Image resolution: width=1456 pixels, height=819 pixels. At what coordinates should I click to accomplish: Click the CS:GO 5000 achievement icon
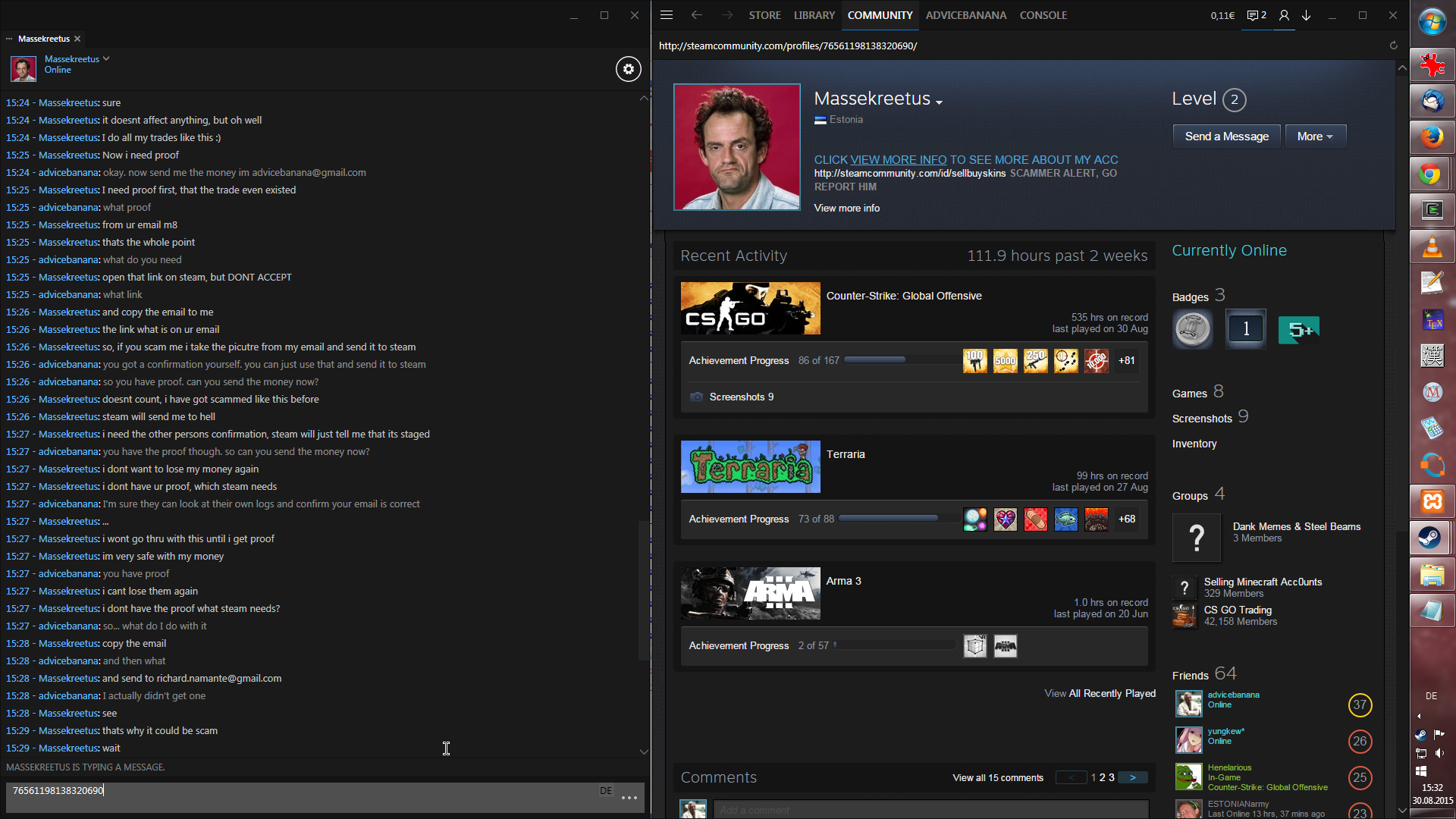1006,361
